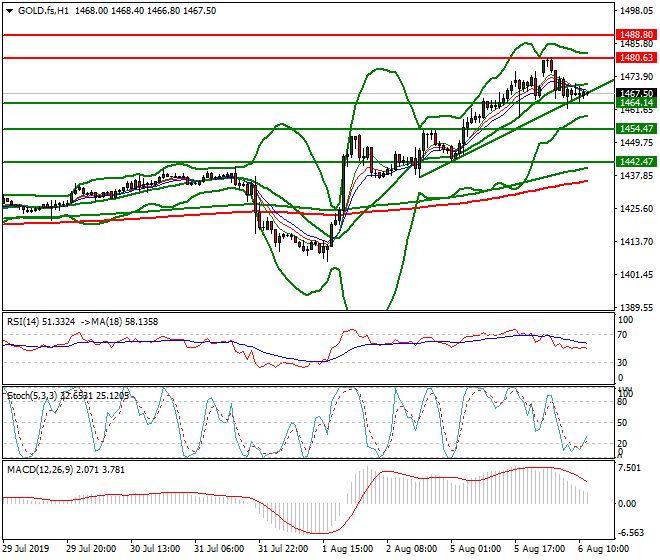Select the 1454.47 green support label
This screenshot has width=660, height=560.
pyautogui.click(x=636, y=128)
